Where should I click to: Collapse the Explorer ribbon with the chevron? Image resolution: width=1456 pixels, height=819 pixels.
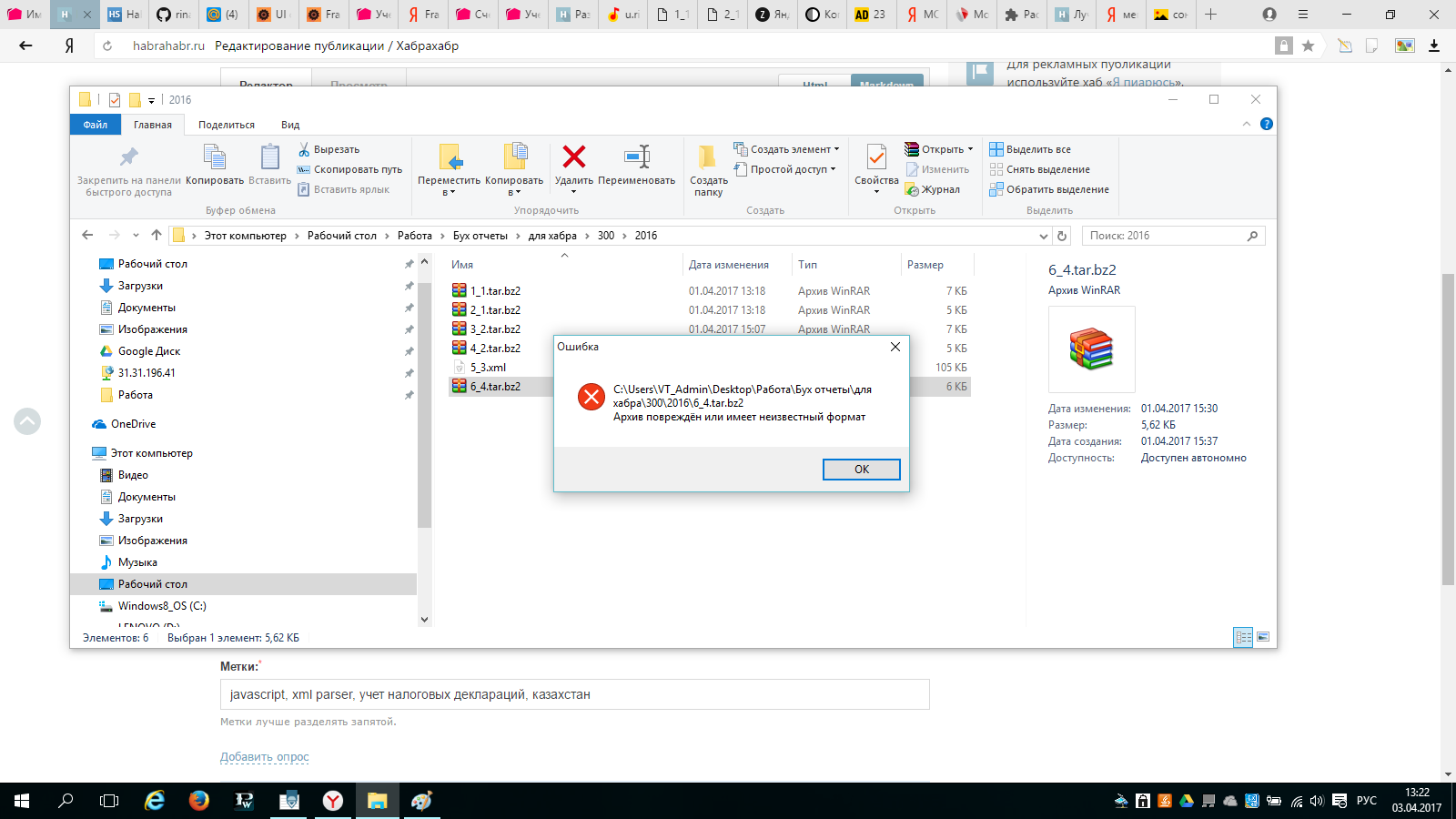1247,124
